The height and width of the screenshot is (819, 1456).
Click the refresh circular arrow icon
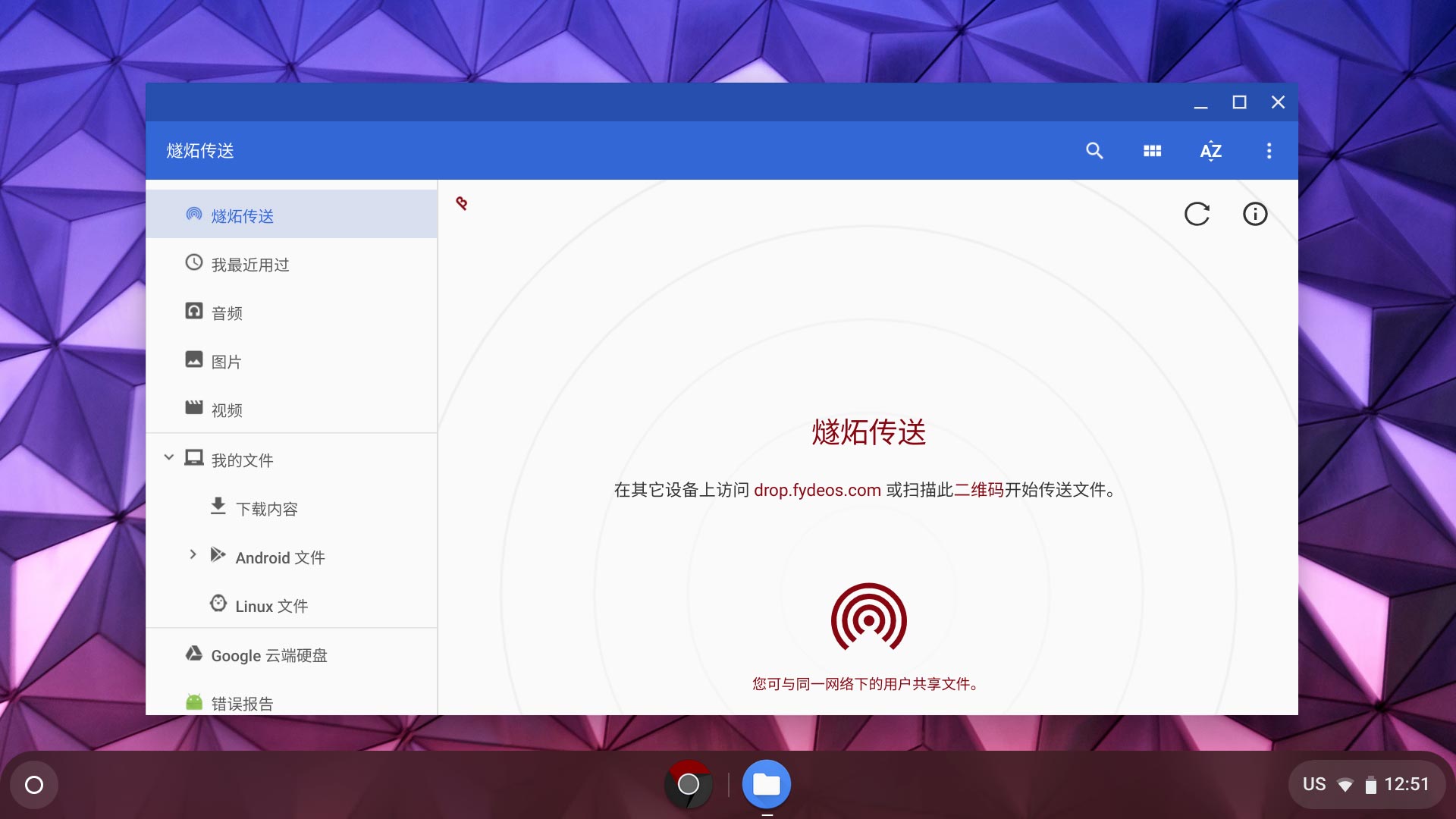click(1197, 214)
